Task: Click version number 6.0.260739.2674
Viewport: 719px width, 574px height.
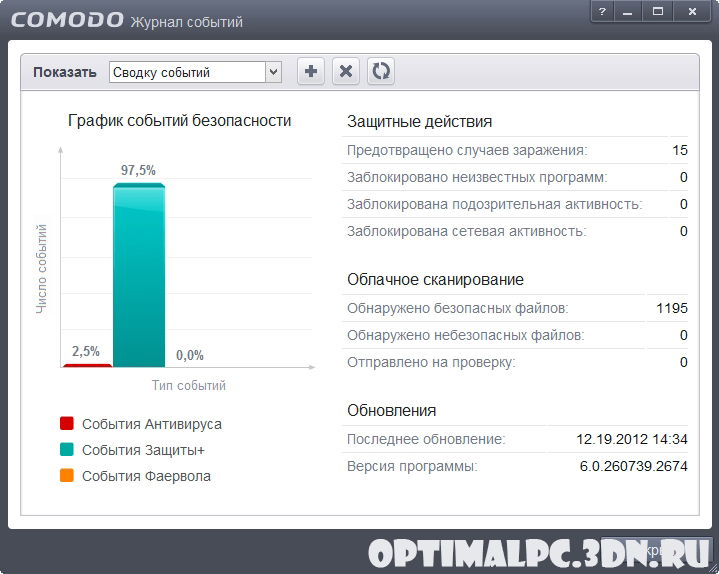Action: pyautogui.click(x=634, y=466)
